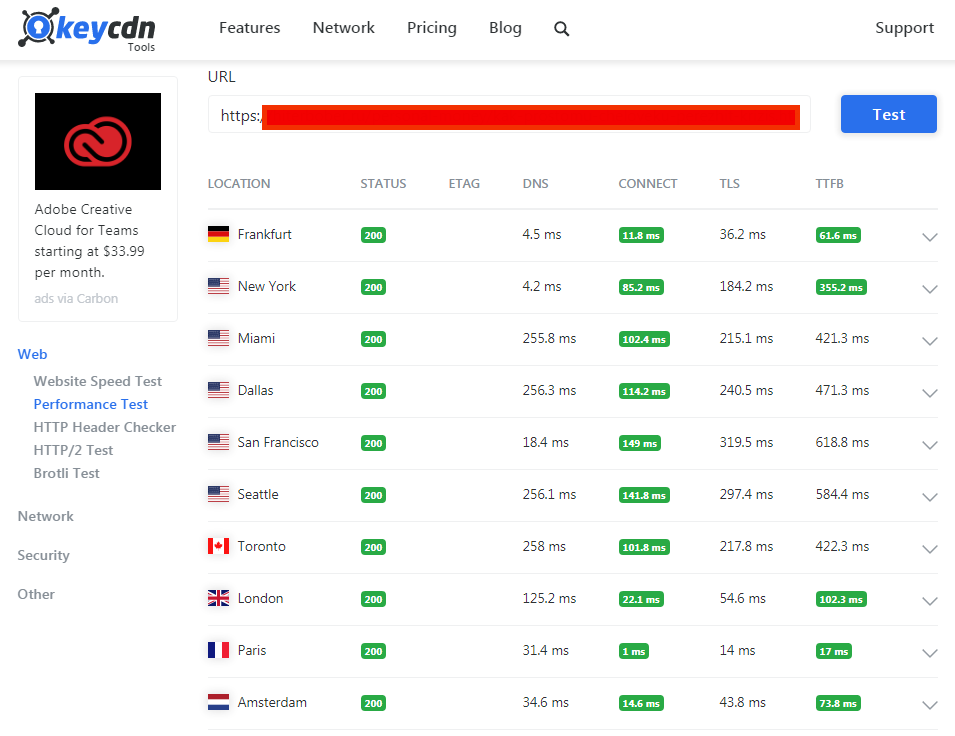Click the LOCATION column header

click(x=239, y=184)
